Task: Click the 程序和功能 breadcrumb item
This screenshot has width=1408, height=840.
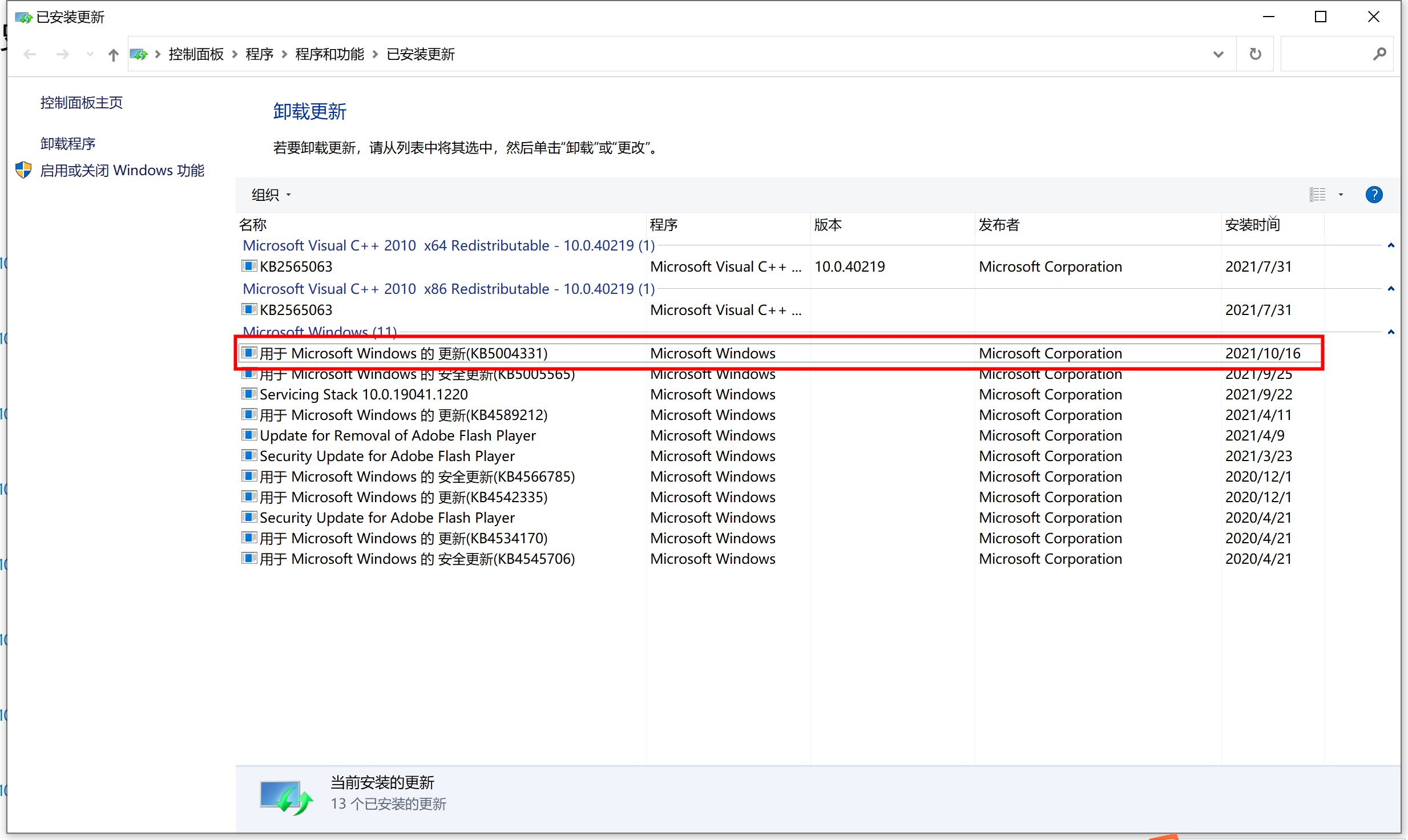Action: (x=329, y=54)
